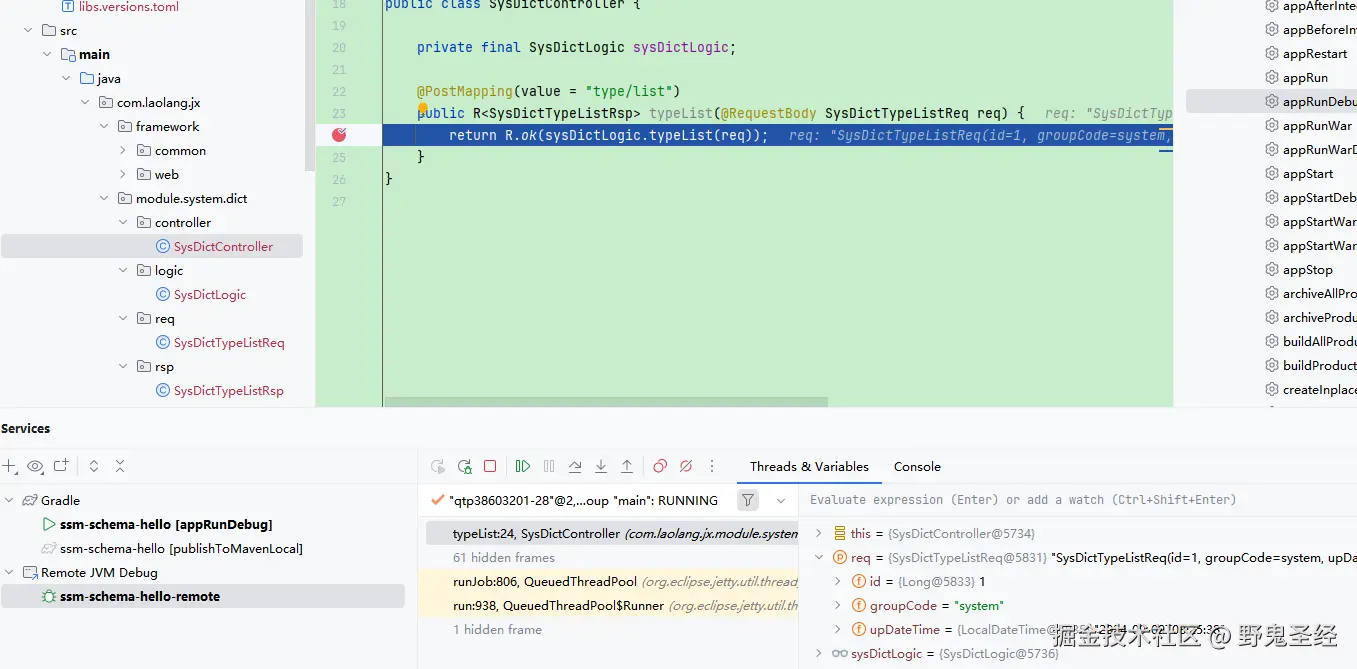The height and width of the screenshot is (669, 1357).
Task: Expand the sysDictLogic variable node
Action: click(x=818, y=654)
